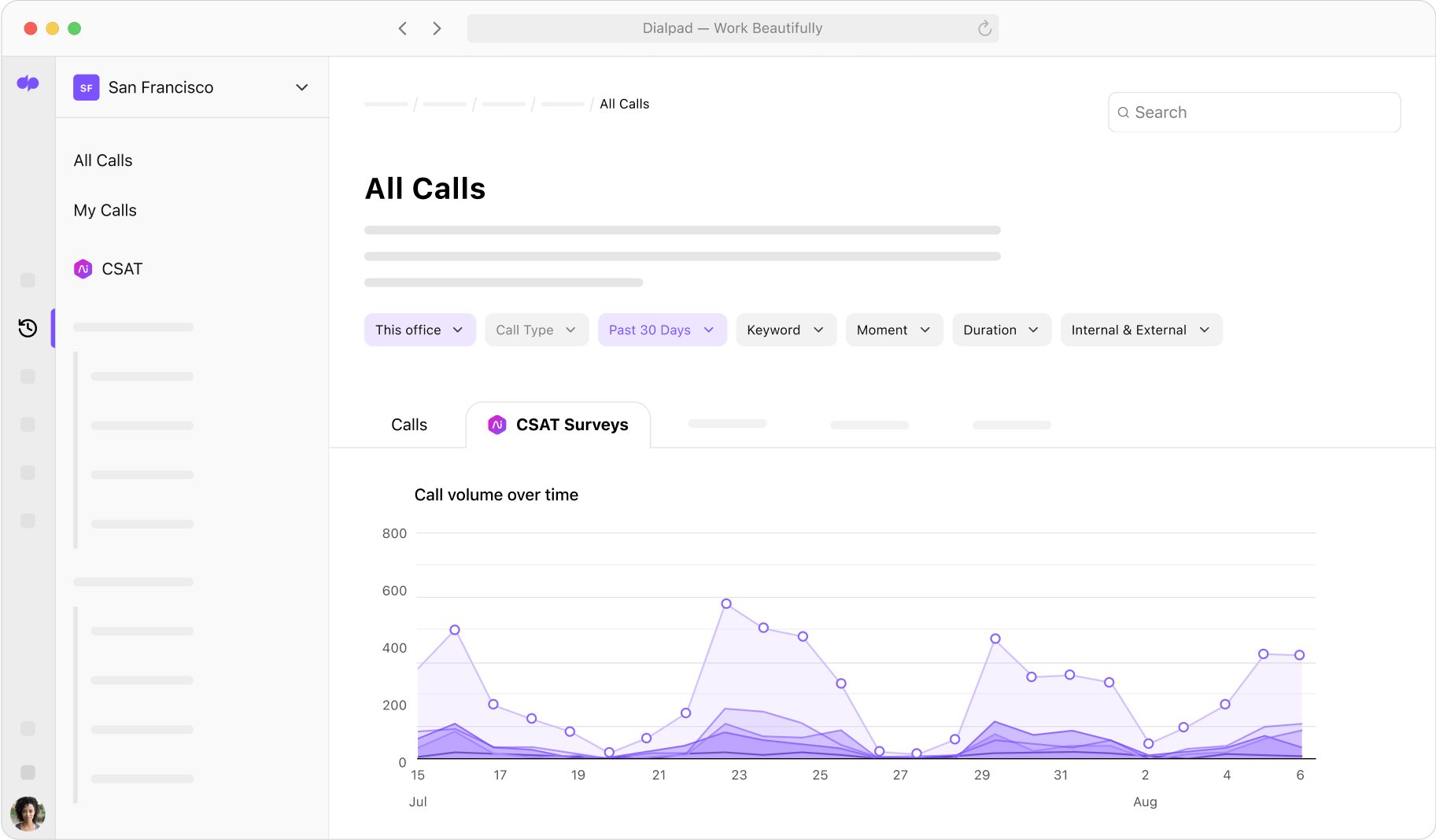1436x840 pixels.
Task: Click the search magnifier icon
Action: tap(1124, 112)
